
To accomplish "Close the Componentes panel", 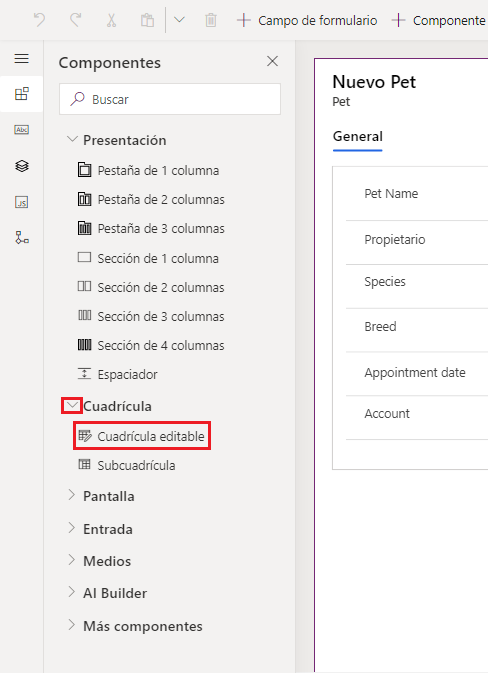I will coord(273,61).
